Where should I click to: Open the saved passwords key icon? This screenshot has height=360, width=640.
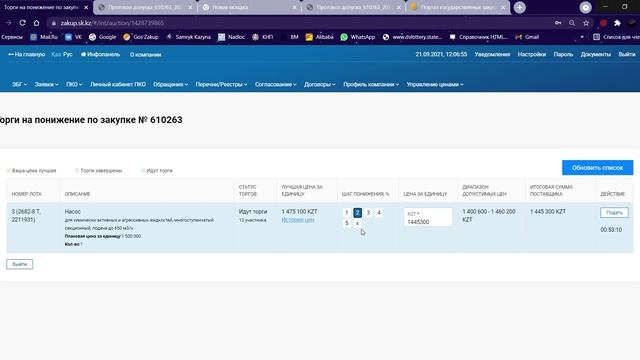[558, 23]
